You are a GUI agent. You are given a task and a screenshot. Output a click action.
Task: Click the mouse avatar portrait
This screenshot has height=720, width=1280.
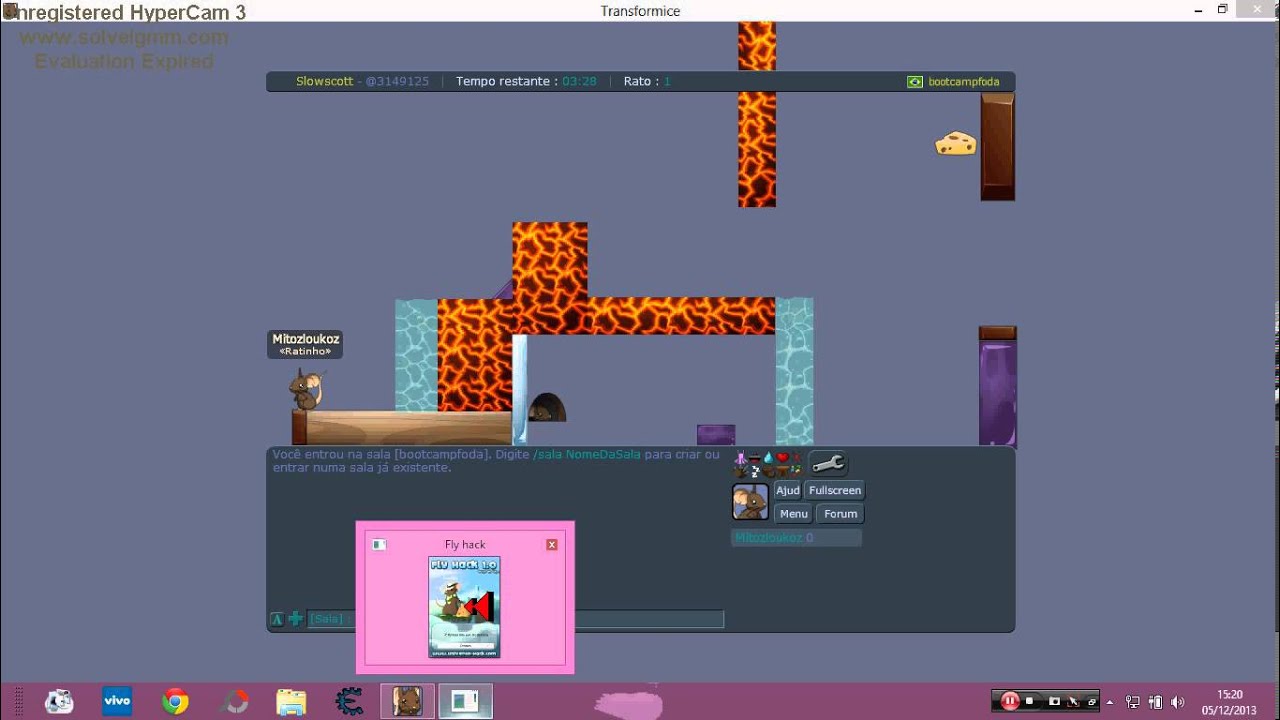coord(750,502)
